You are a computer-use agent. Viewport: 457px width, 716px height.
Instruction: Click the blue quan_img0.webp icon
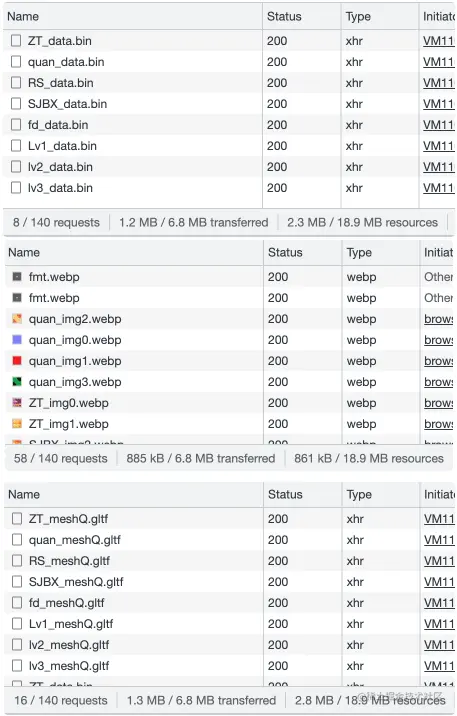pyautogui.click(x=17, y=340)
